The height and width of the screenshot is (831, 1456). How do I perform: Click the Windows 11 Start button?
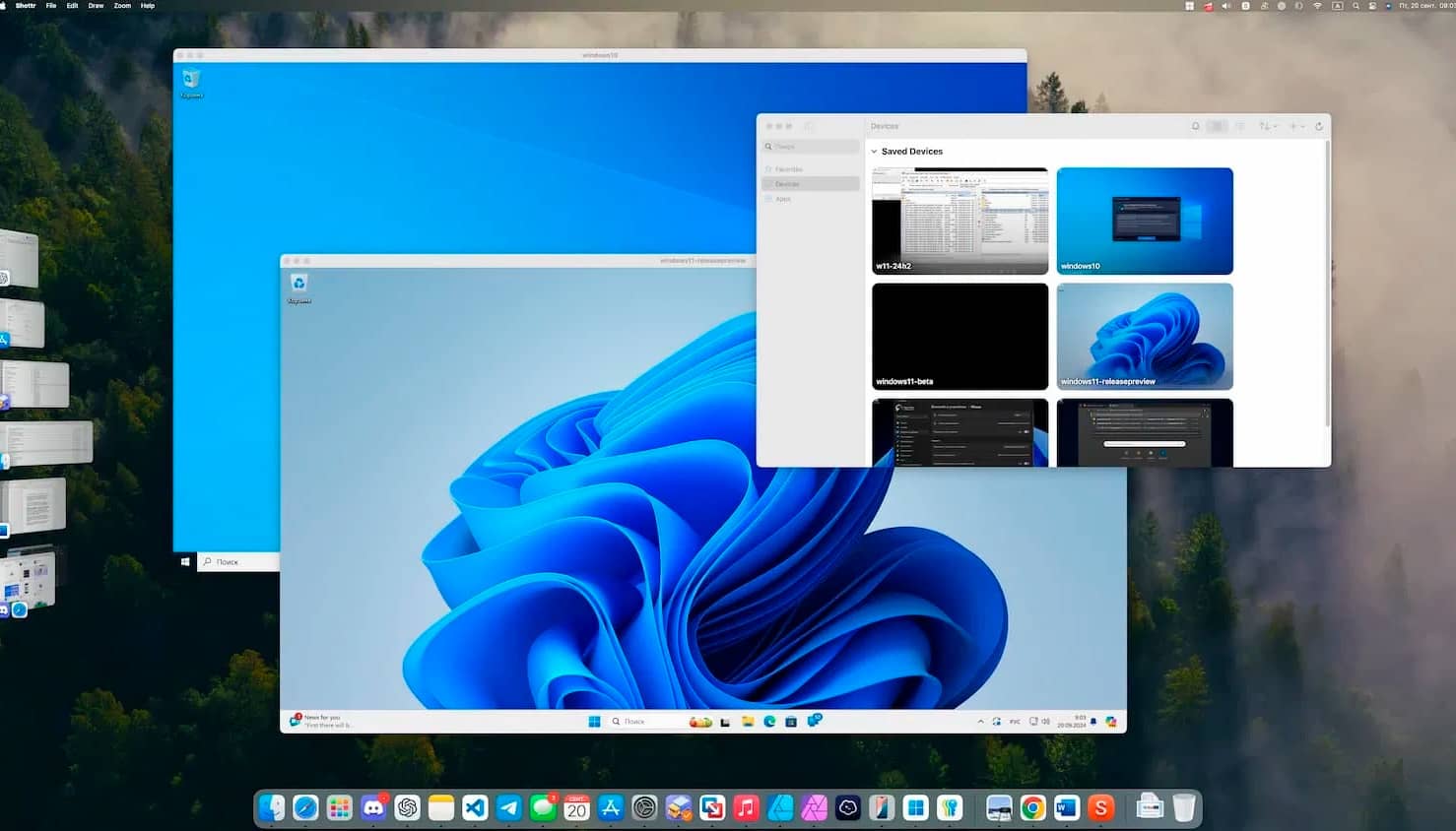point(594,722)
